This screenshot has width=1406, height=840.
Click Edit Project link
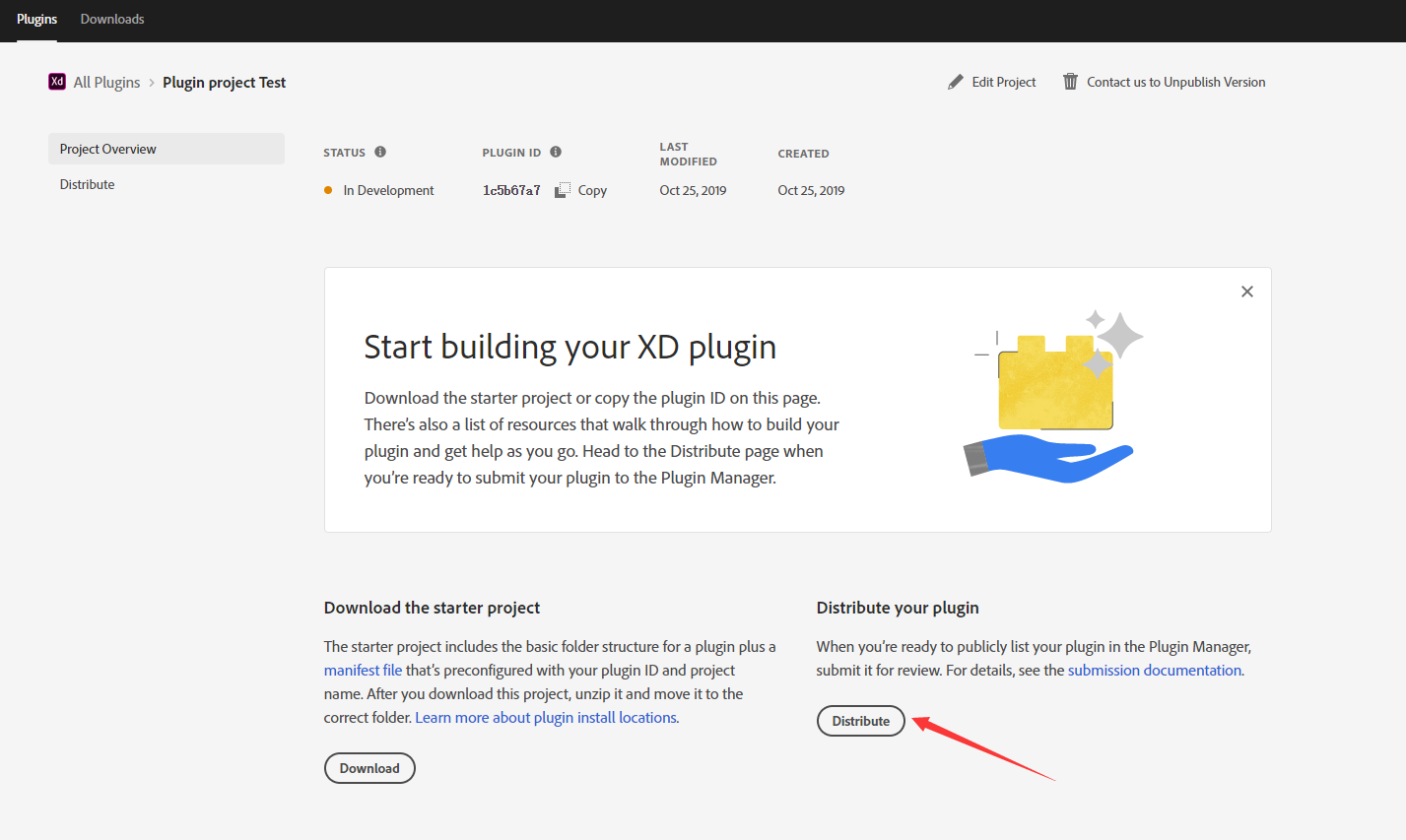click(x=1004, y=82)
